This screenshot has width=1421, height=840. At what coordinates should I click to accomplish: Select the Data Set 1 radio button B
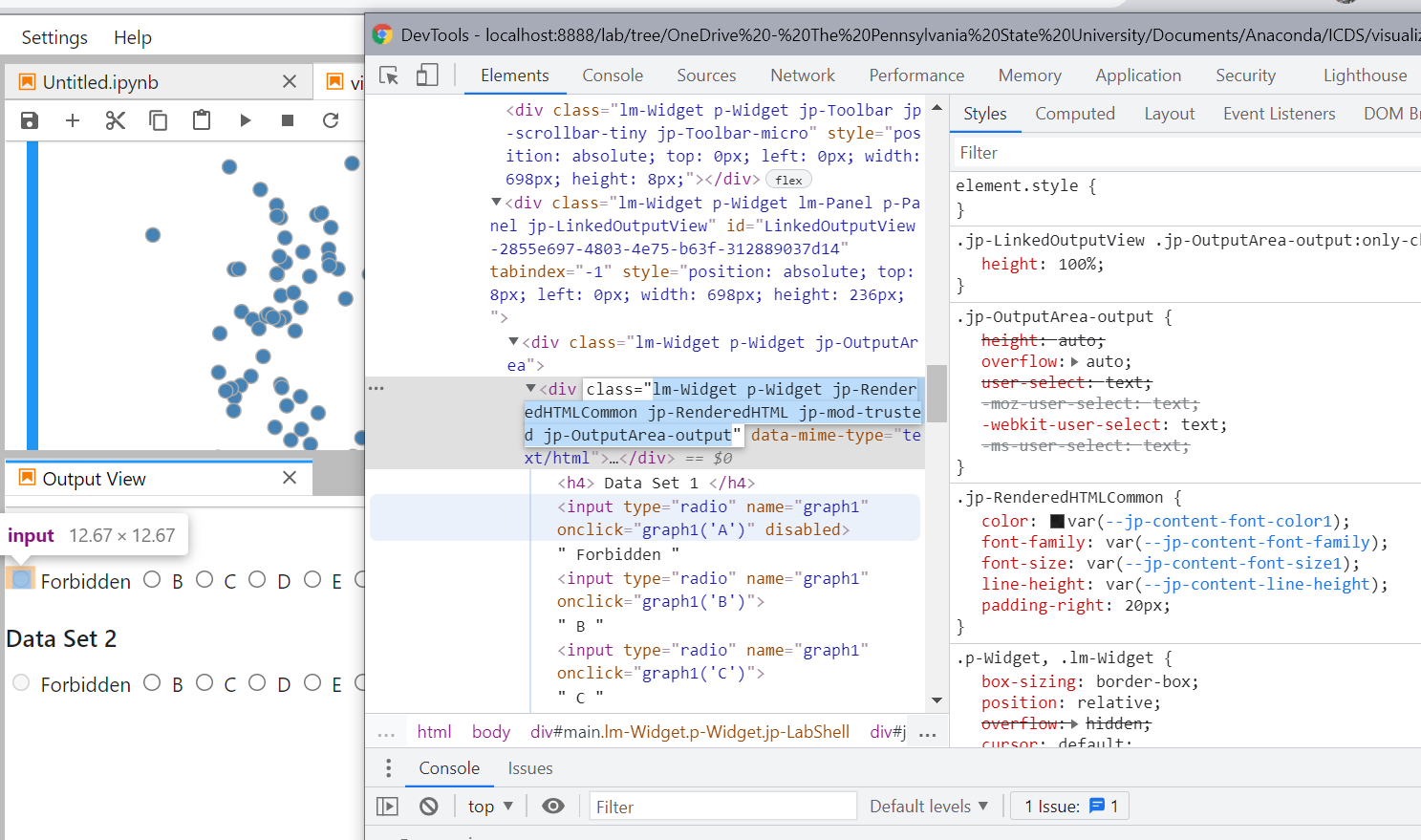pos(152,579)
